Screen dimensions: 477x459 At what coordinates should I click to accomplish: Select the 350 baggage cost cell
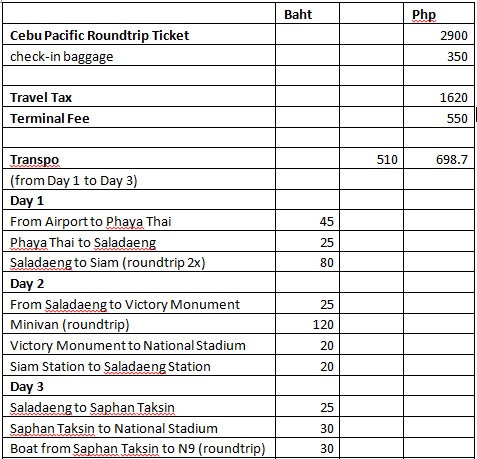pyautogui.click(x=439, y=55)
